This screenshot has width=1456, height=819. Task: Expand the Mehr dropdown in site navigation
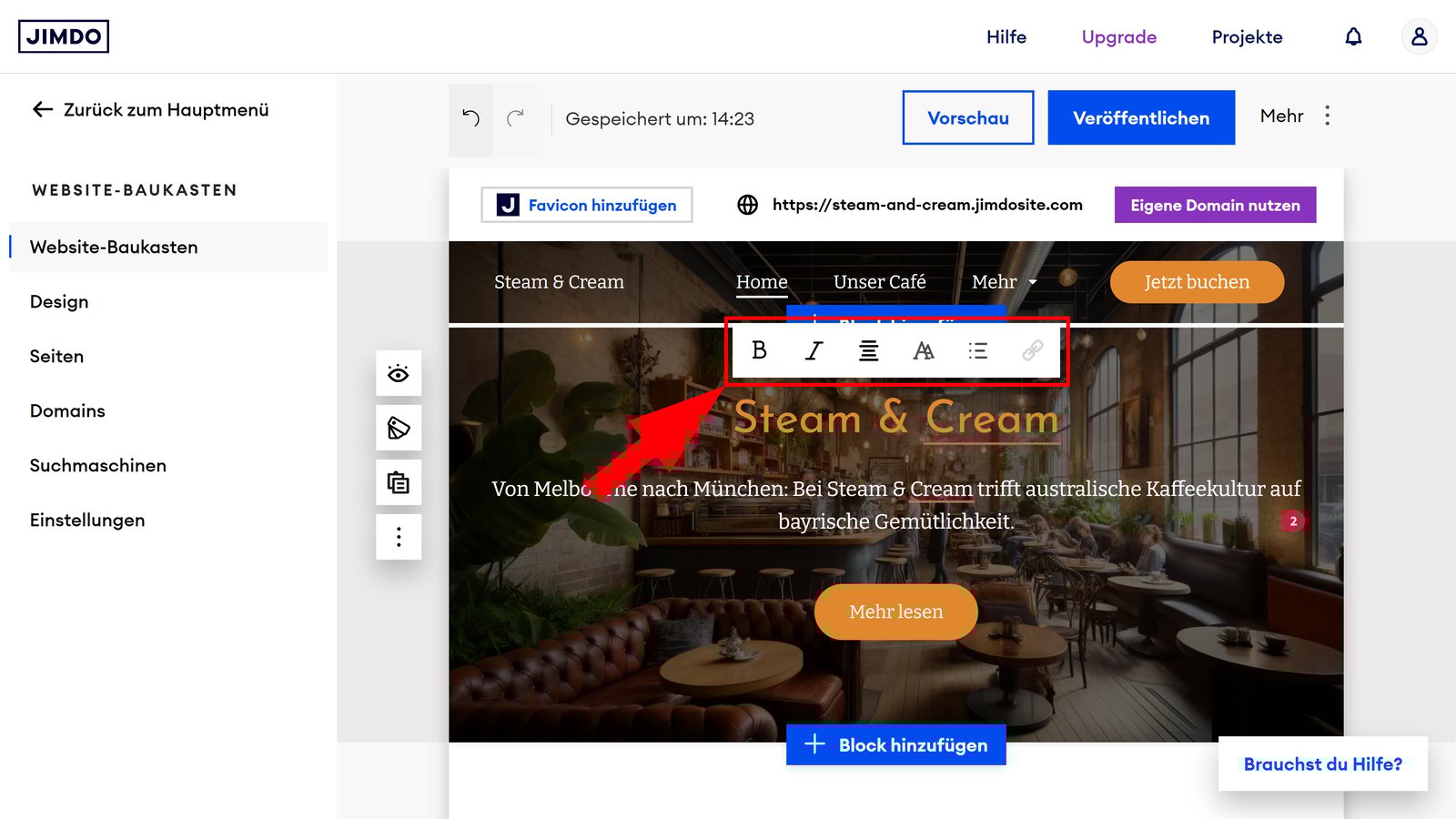click(1004, 282)
